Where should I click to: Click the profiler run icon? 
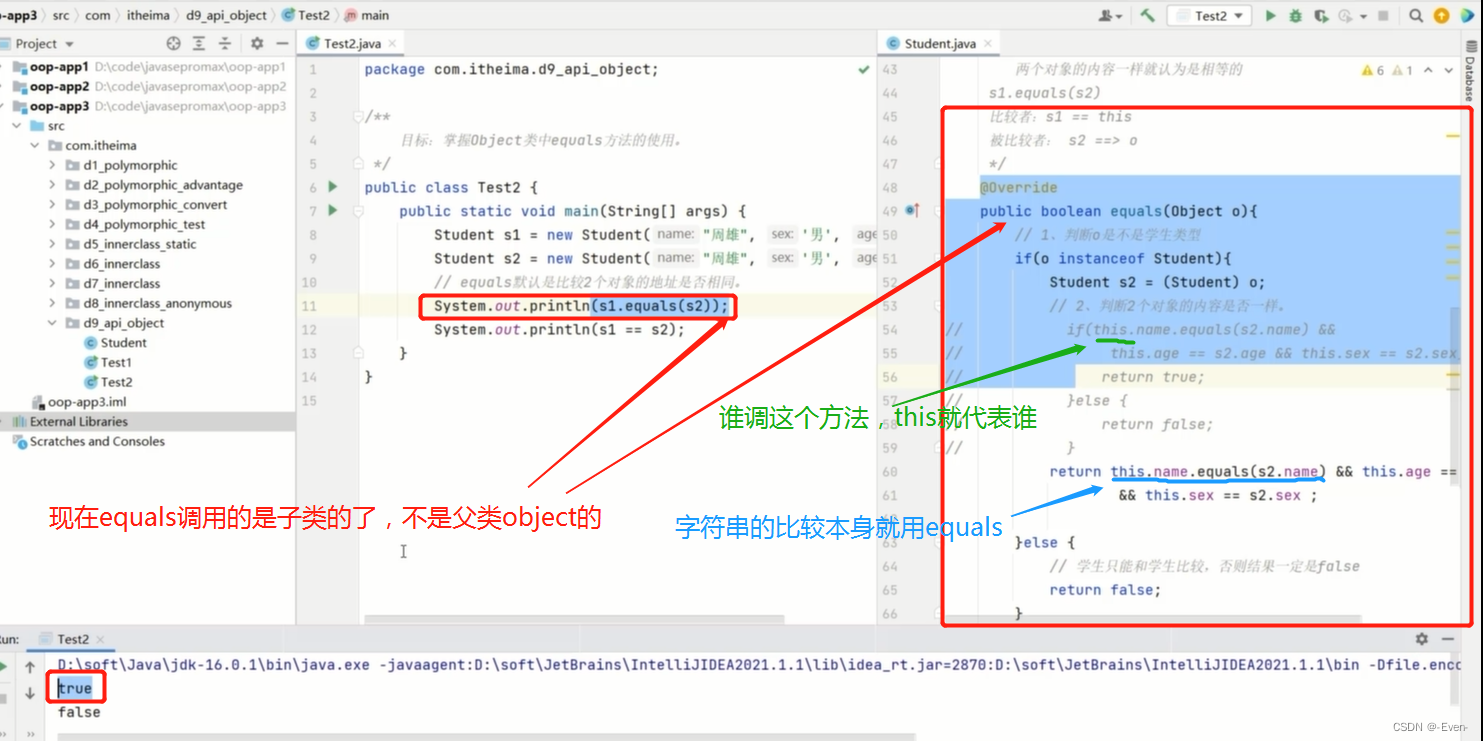(1345, 15)
